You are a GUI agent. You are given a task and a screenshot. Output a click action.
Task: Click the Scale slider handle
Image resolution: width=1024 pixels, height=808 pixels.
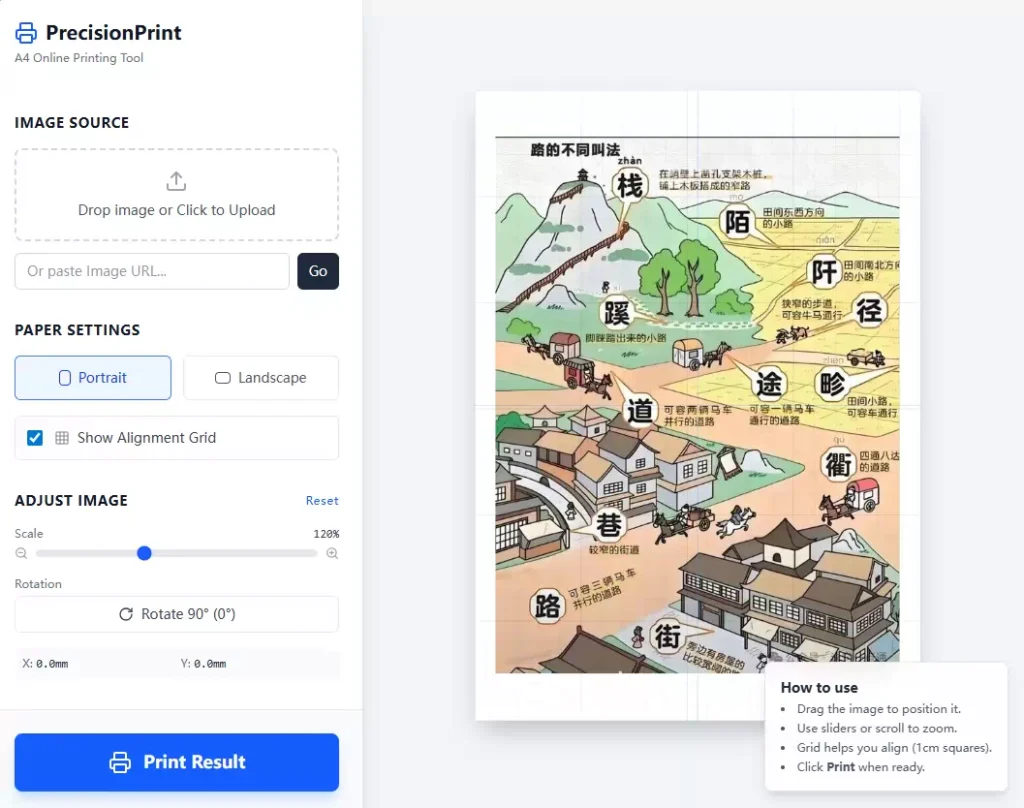pyautogui.click(x=144, y=553)
